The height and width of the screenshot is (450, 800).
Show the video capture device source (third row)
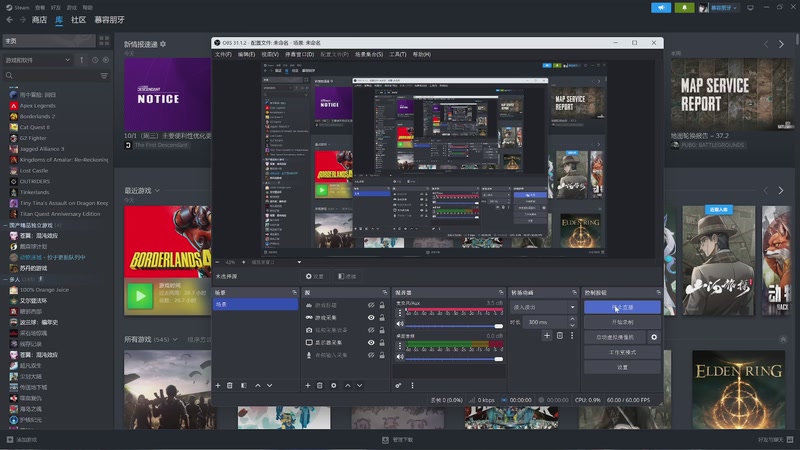[371, 330]
